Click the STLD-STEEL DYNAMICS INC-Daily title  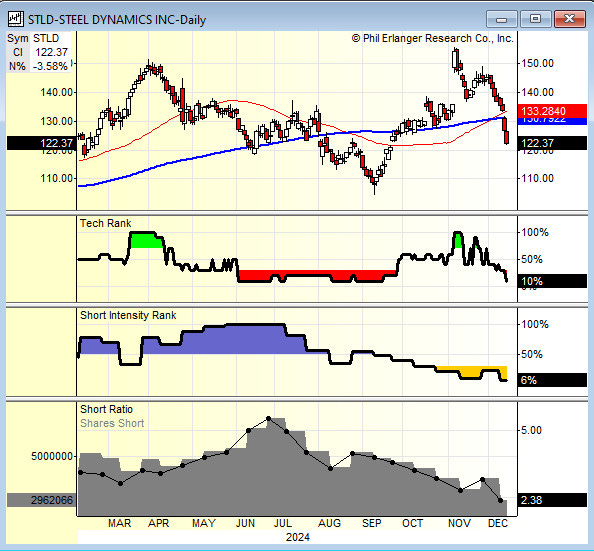117,20
